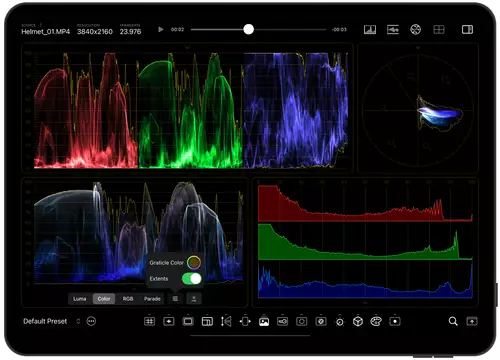Click the picture-in-picture frame icon
Image resolution: width=500 pixels, height=360 pixels.
coord(207,321)
